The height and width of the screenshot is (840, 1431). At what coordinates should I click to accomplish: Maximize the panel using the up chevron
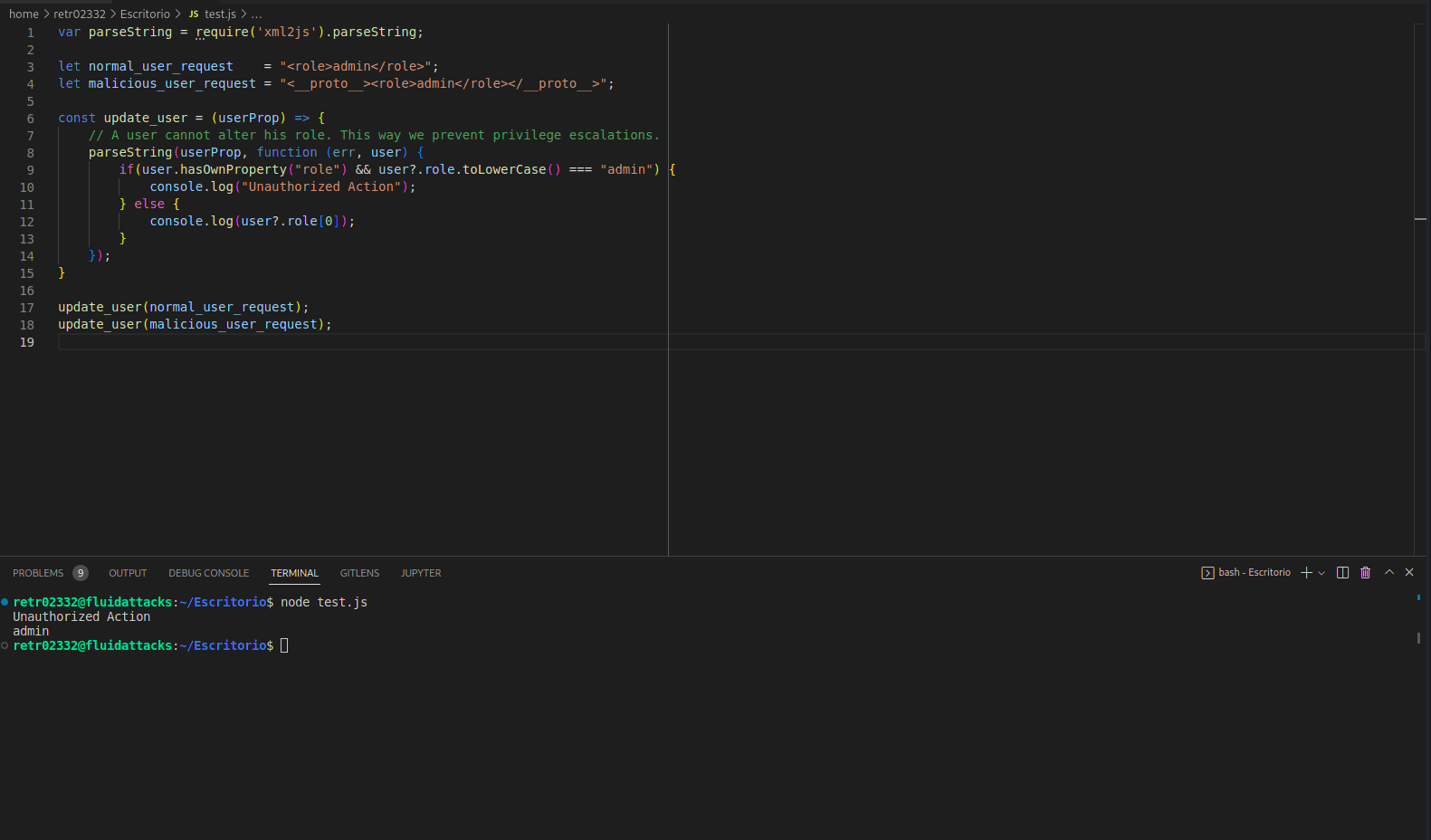(1389, 572)
